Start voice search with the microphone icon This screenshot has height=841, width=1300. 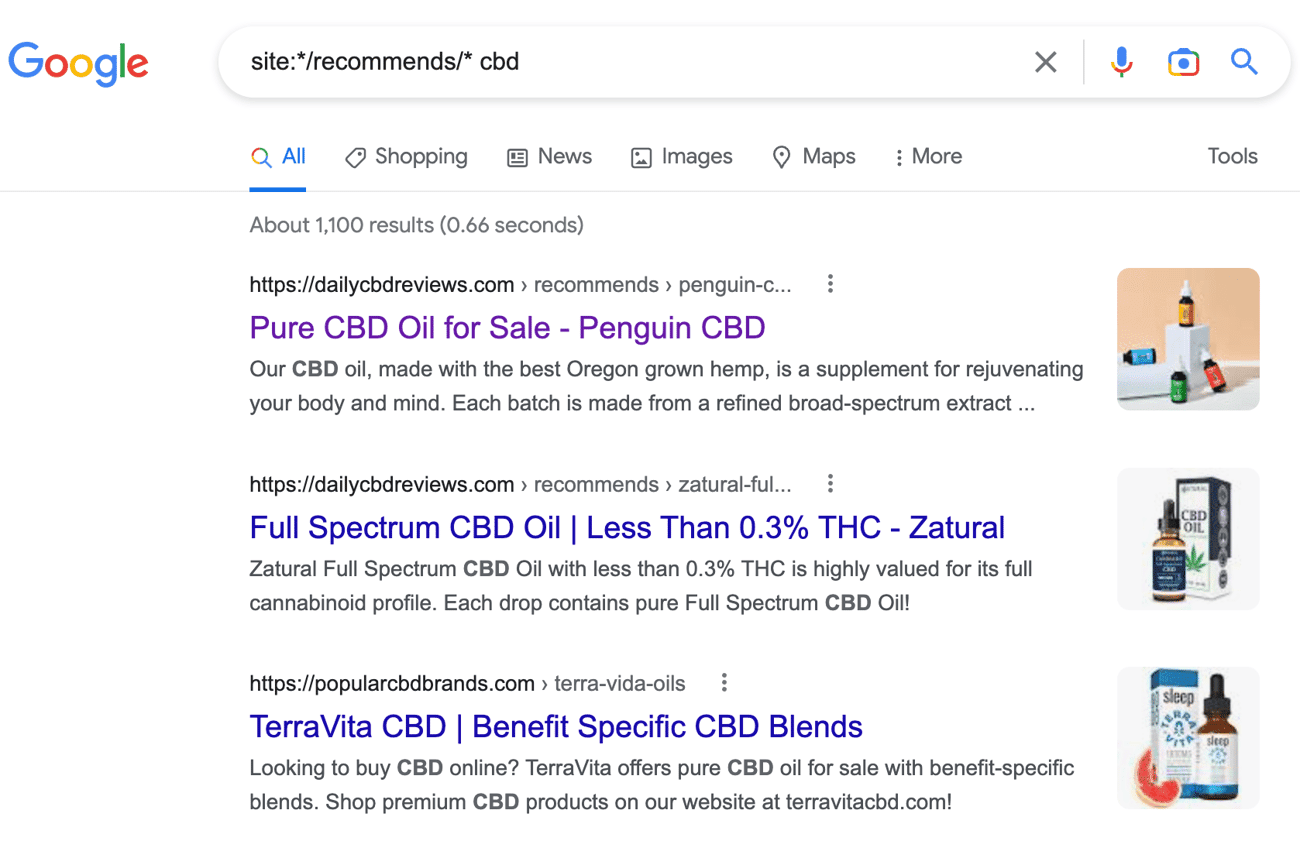click(x=1122, y=62)
